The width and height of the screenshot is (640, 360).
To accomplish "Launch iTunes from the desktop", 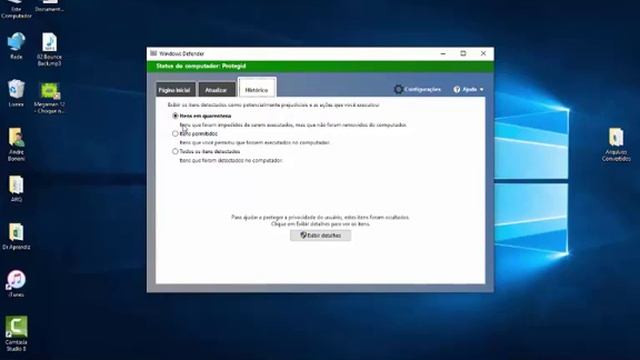I will tap(16, 280).
